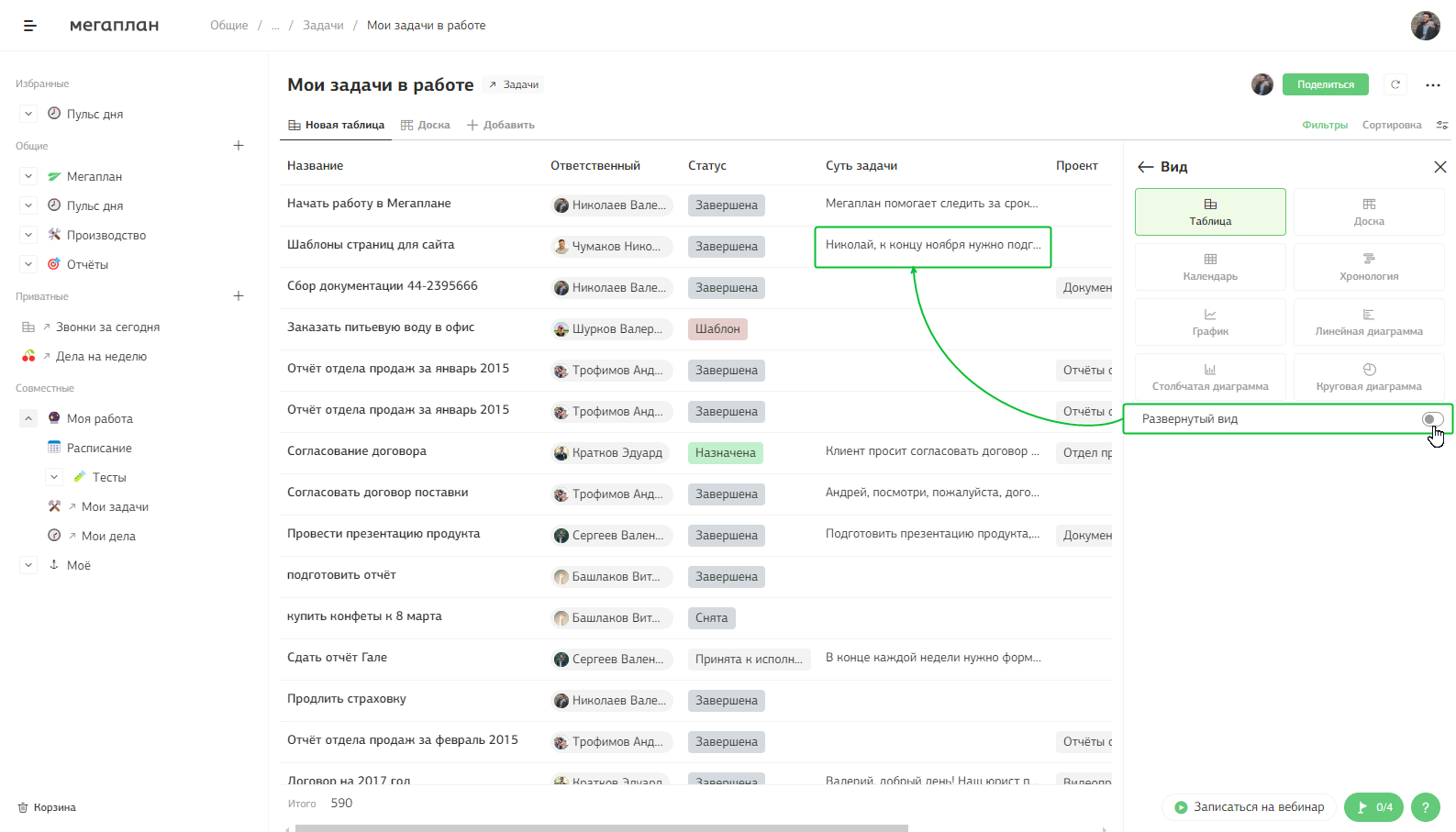Expand the Производство sidebar item
This screenshot has height=832, width=1456.
pos(28,235)
